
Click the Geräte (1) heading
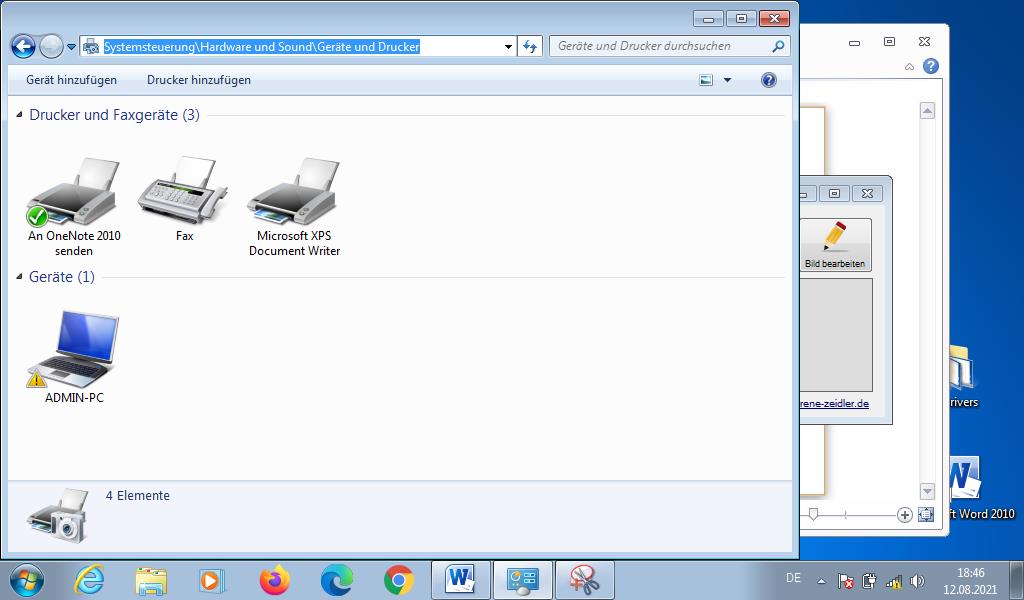tap(62, 277)
